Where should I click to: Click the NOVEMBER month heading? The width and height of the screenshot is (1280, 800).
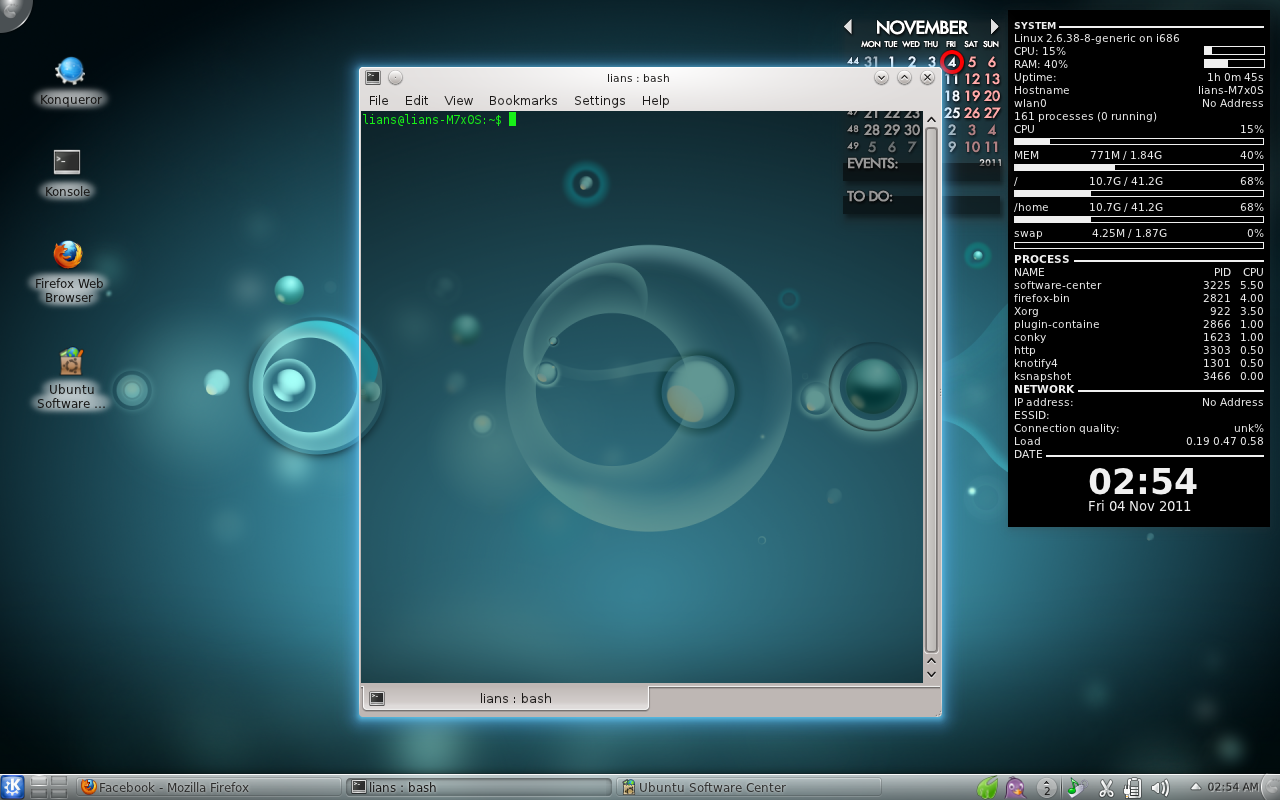click(x=921, y=28)
